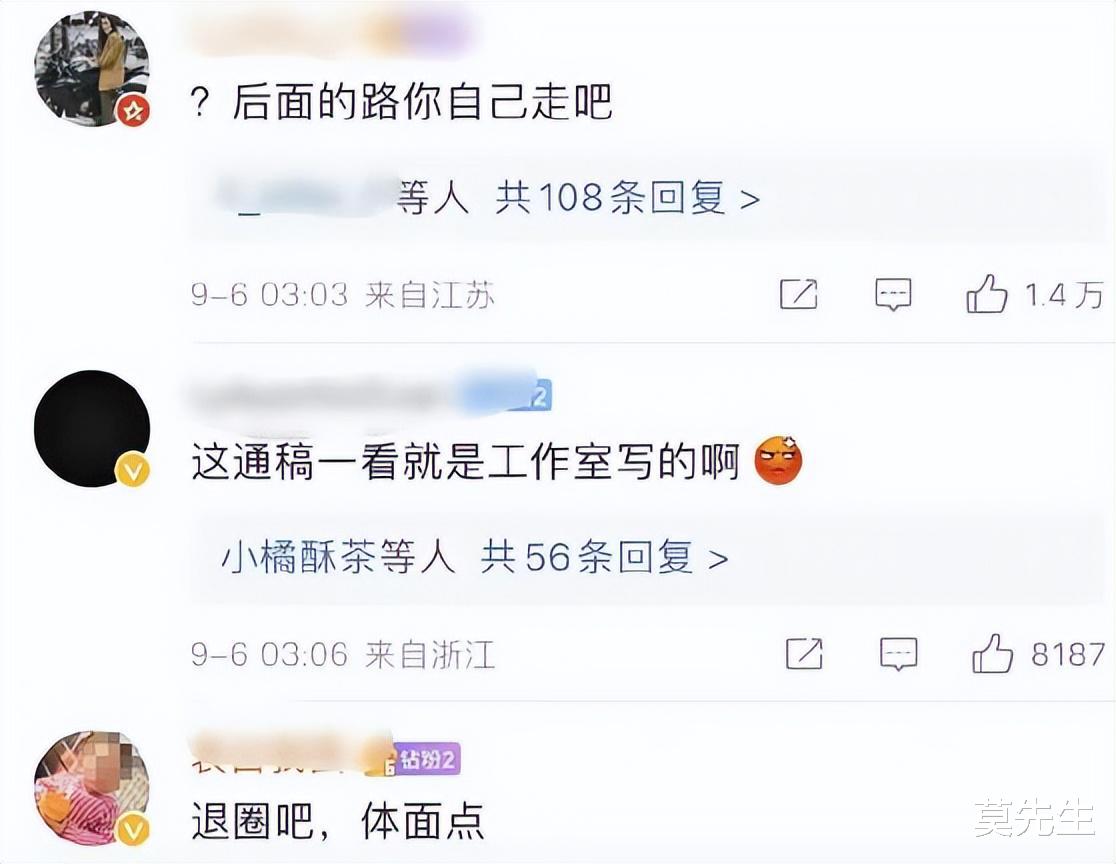Screen dimensions: 1116x864
Task: Open the solid black profile avatar
Action: pos(92,428)
